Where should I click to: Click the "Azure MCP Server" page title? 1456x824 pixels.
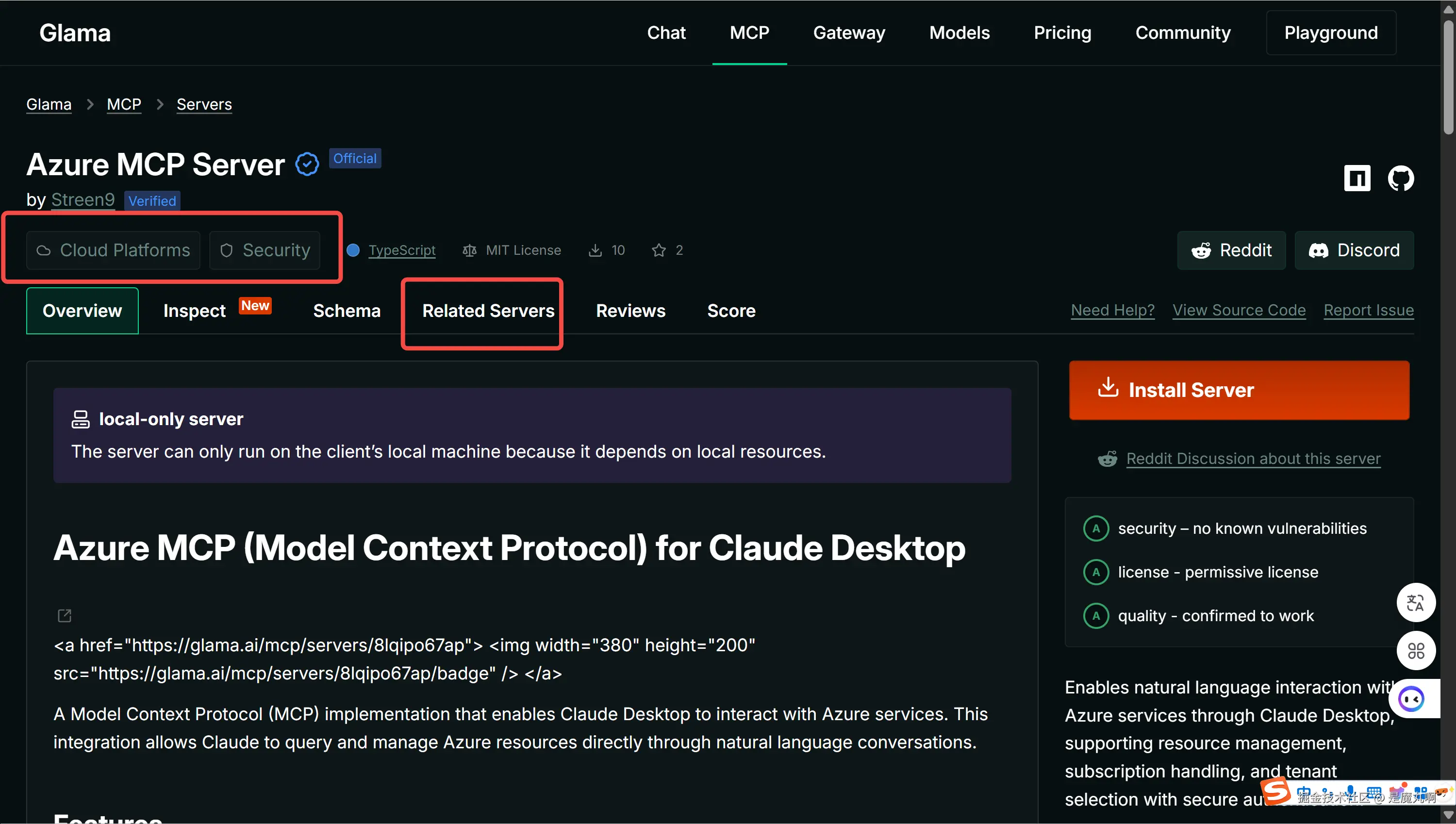point(156,165)
